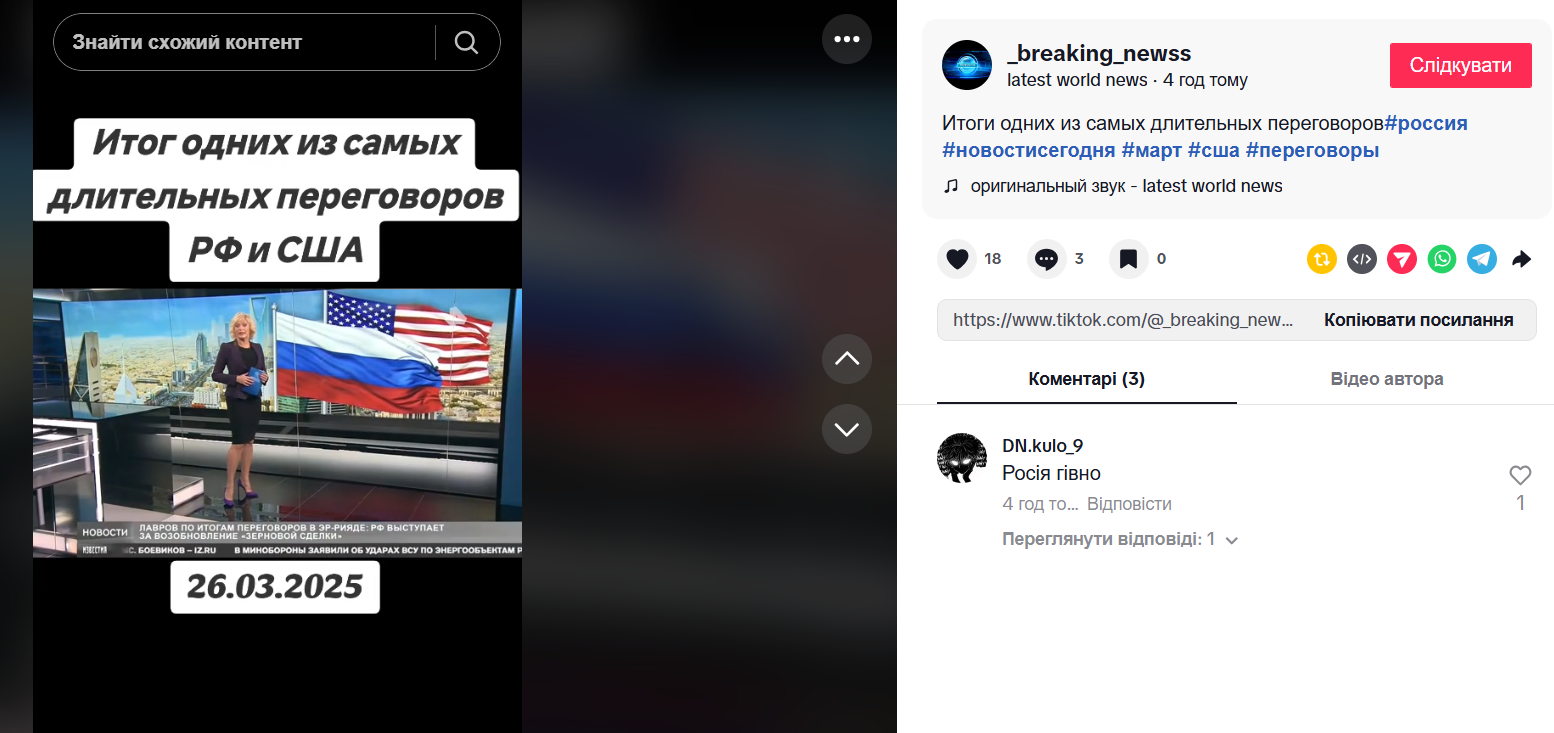Open the #переговоры hashtag link

pos(1312,151)
